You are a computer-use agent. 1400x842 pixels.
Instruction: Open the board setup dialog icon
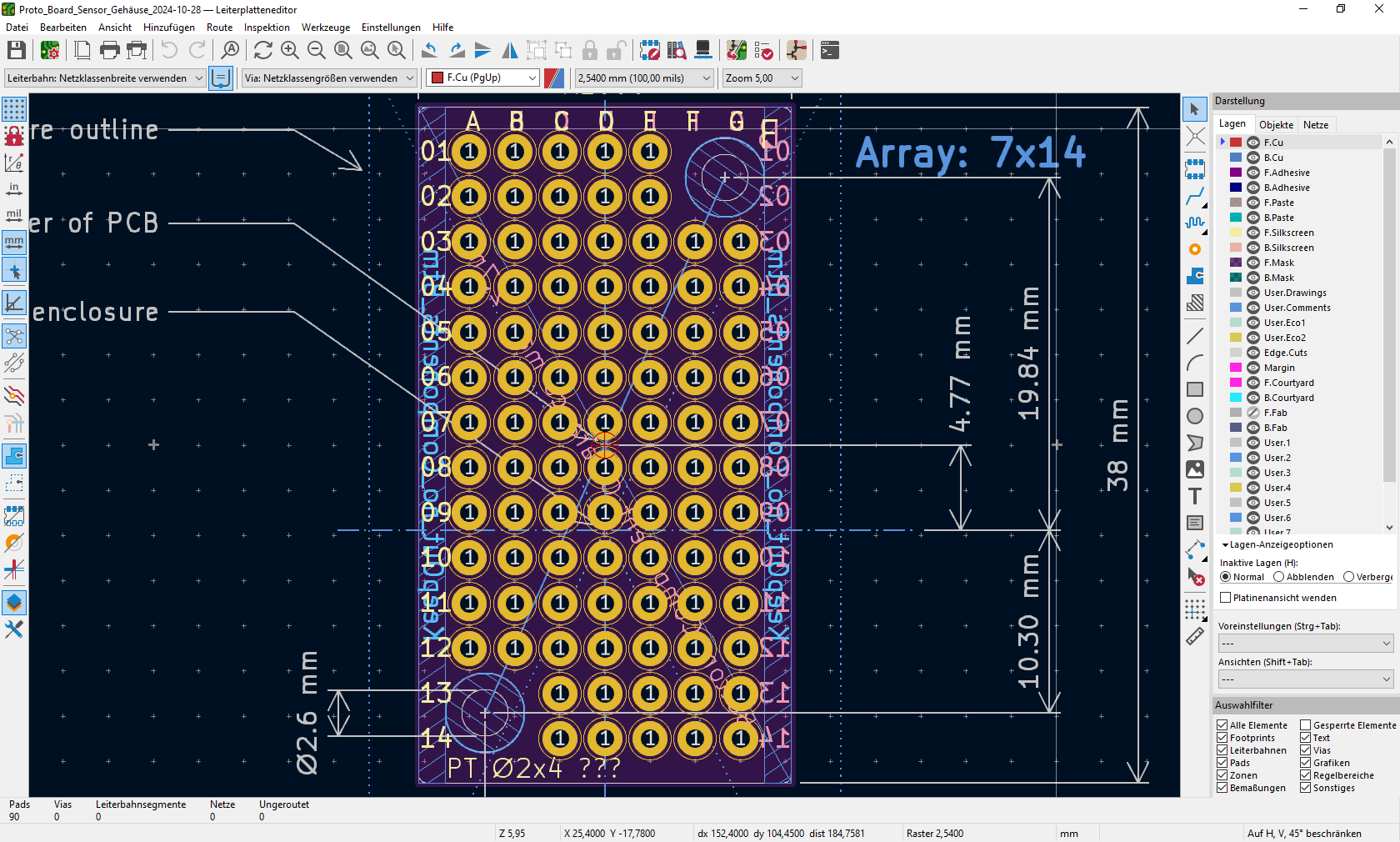50,51
